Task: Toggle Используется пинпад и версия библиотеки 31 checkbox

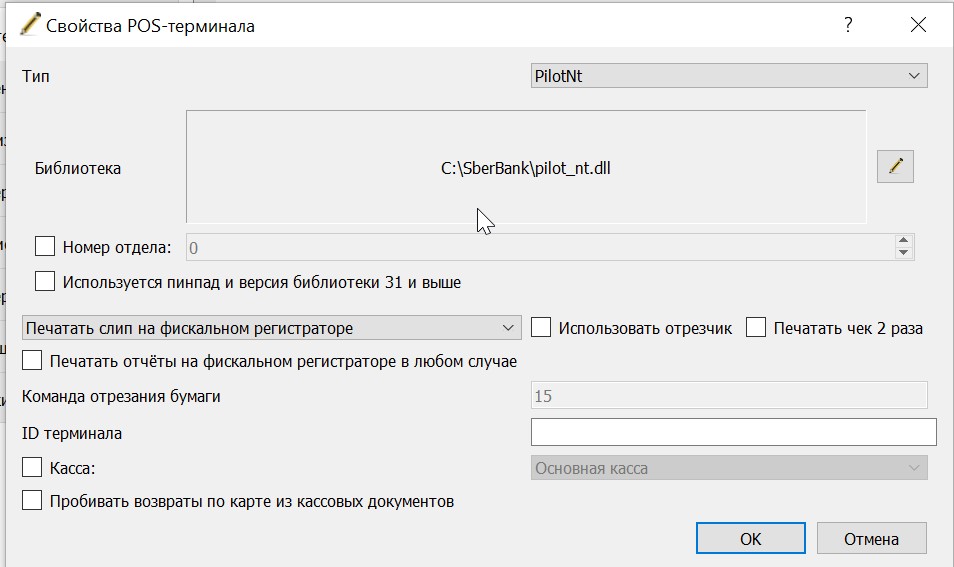Action: [x=45, y=281]
